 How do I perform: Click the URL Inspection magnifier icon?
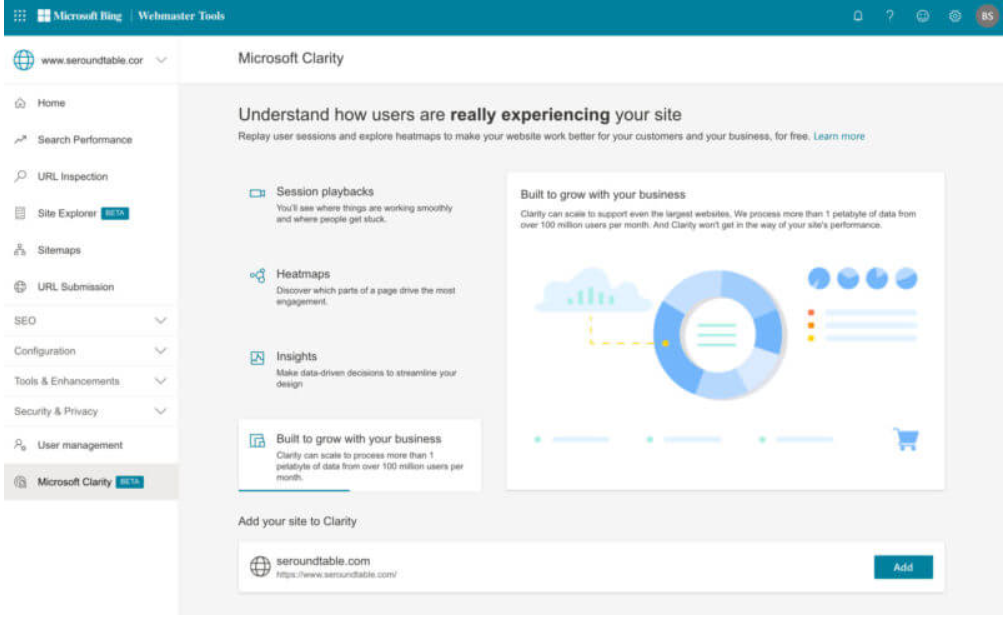(x=21, y=176)
